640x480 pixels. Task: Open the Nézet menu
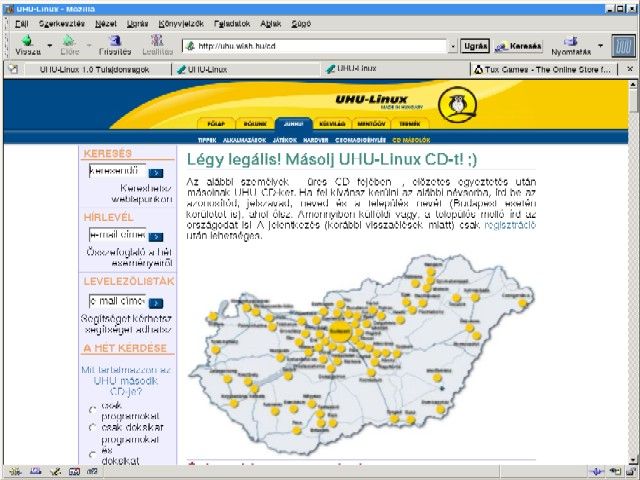(106, 24)
